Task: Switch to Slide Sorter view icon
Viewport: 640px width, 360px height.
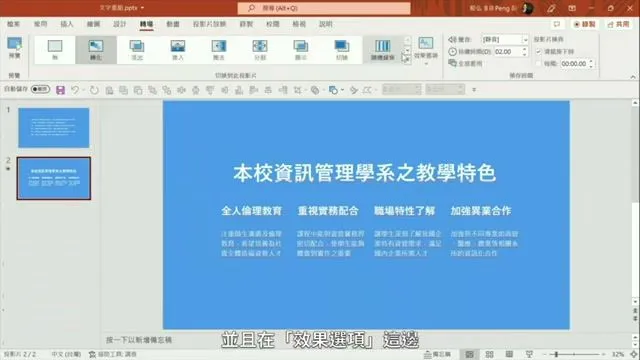Action: coord(489,354)
